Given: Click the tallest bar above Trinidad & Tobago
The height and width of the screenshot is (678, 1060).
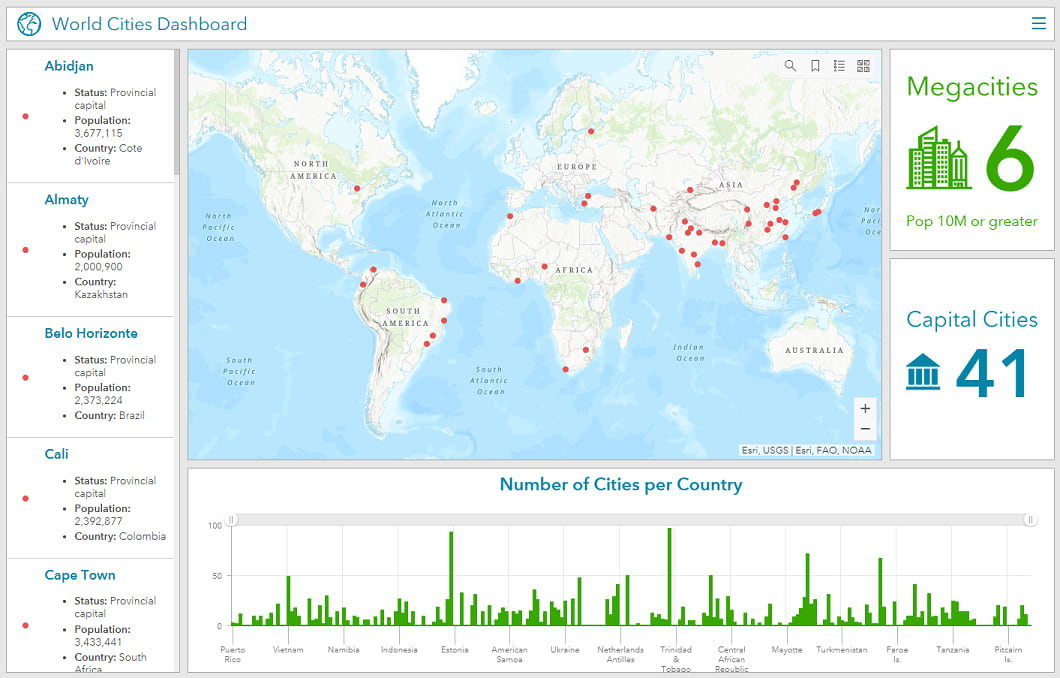Looking at the screenshot, I should pos(669,577).
